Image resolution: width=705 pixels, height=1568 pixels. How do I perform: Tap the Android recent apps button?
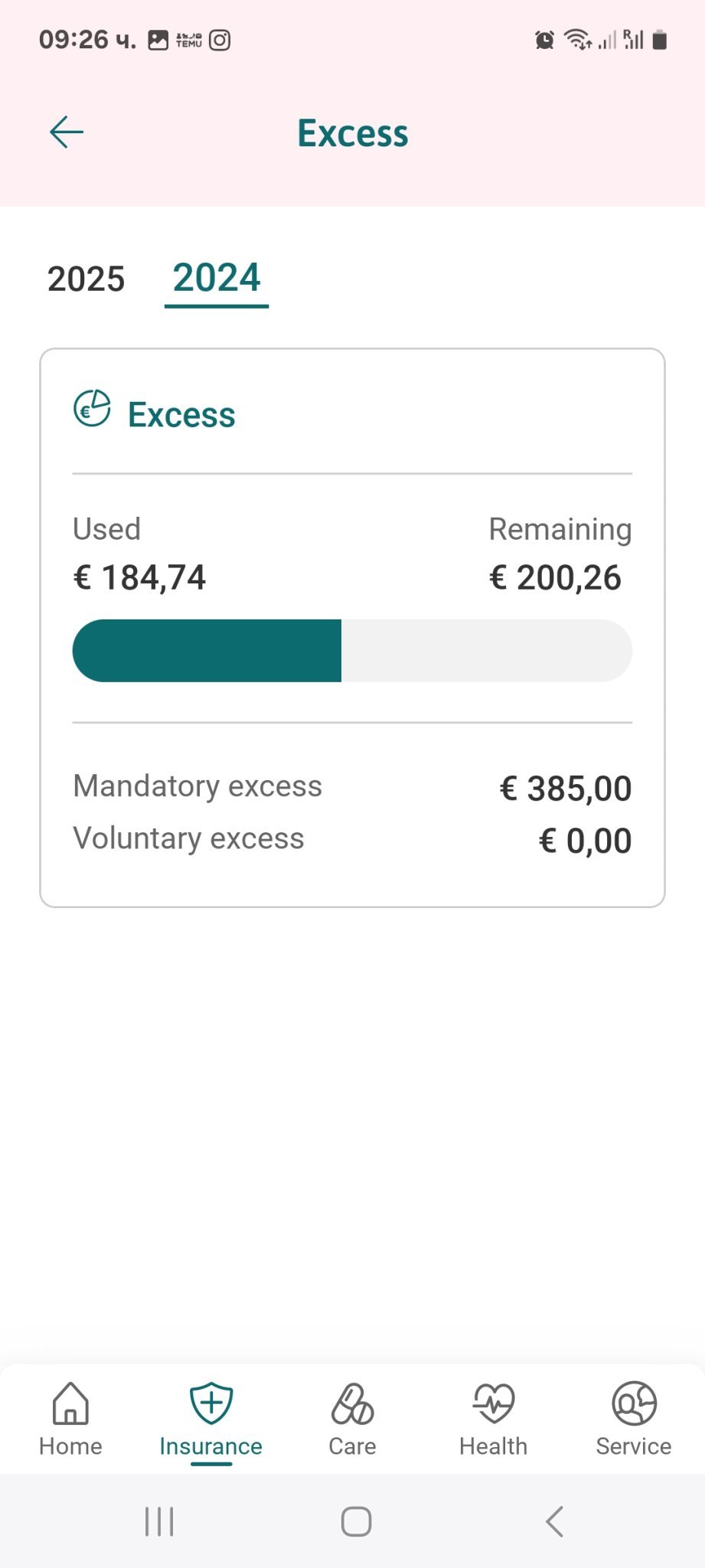coord(159,1521)
